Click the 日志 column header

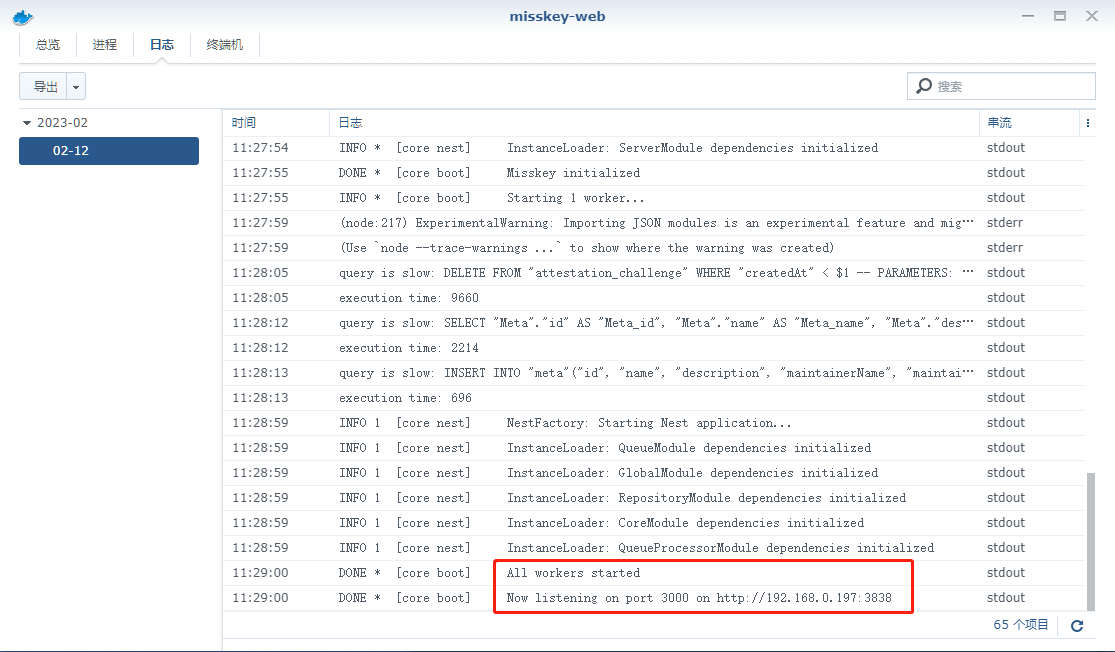point(654,123)
